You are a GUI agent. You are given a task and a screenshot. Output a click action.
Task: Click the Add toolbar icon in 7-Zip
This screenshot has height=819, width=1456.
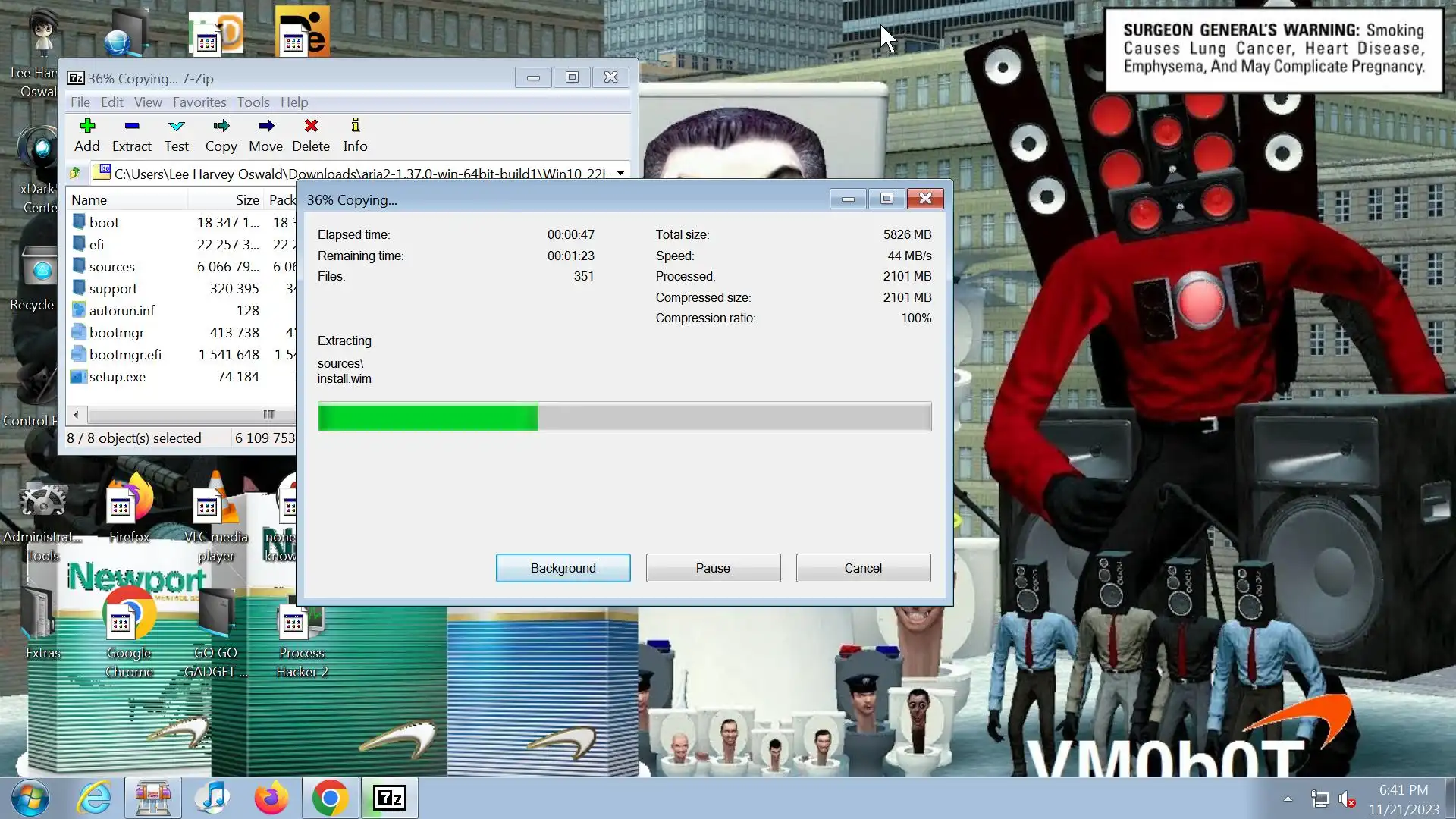(x=86, y=127)
